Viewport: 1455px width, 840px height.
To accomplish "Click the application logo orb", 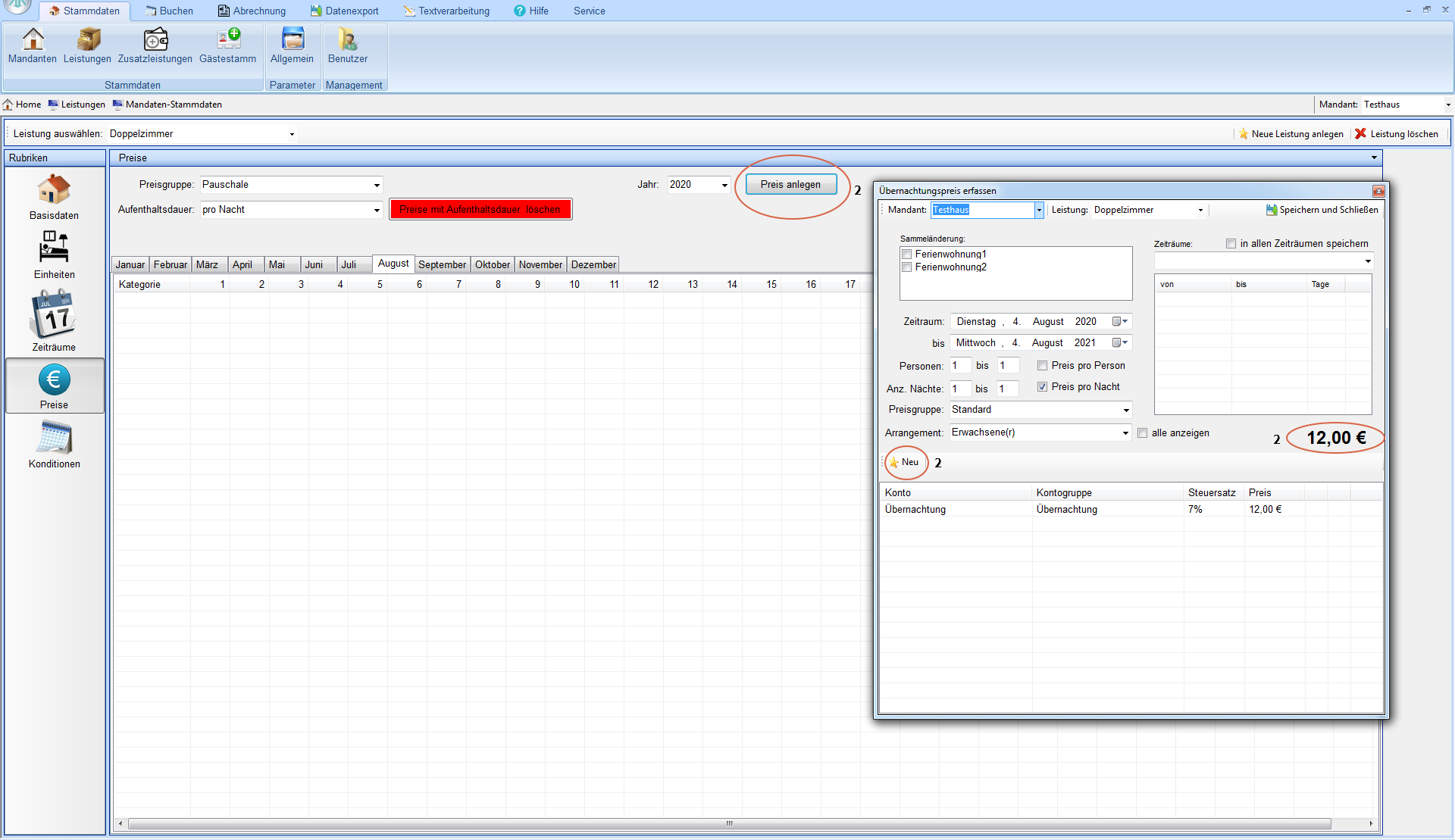I will pyautogui.click(x=17, y=6).
